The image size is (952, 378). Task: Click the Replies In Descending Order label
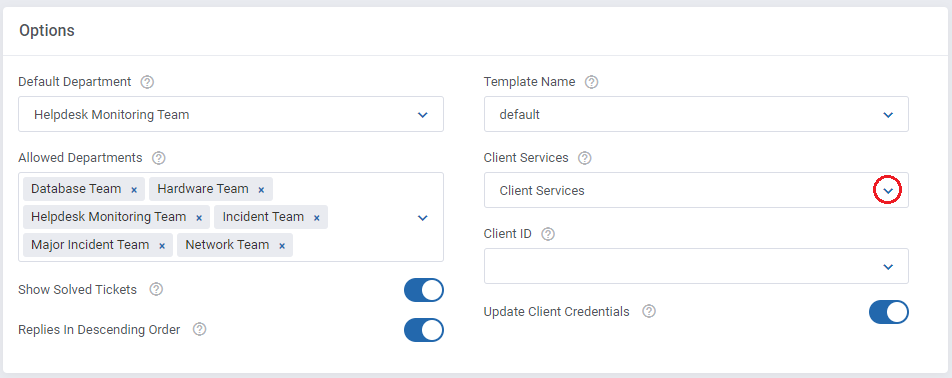click(x=100, y=329)
